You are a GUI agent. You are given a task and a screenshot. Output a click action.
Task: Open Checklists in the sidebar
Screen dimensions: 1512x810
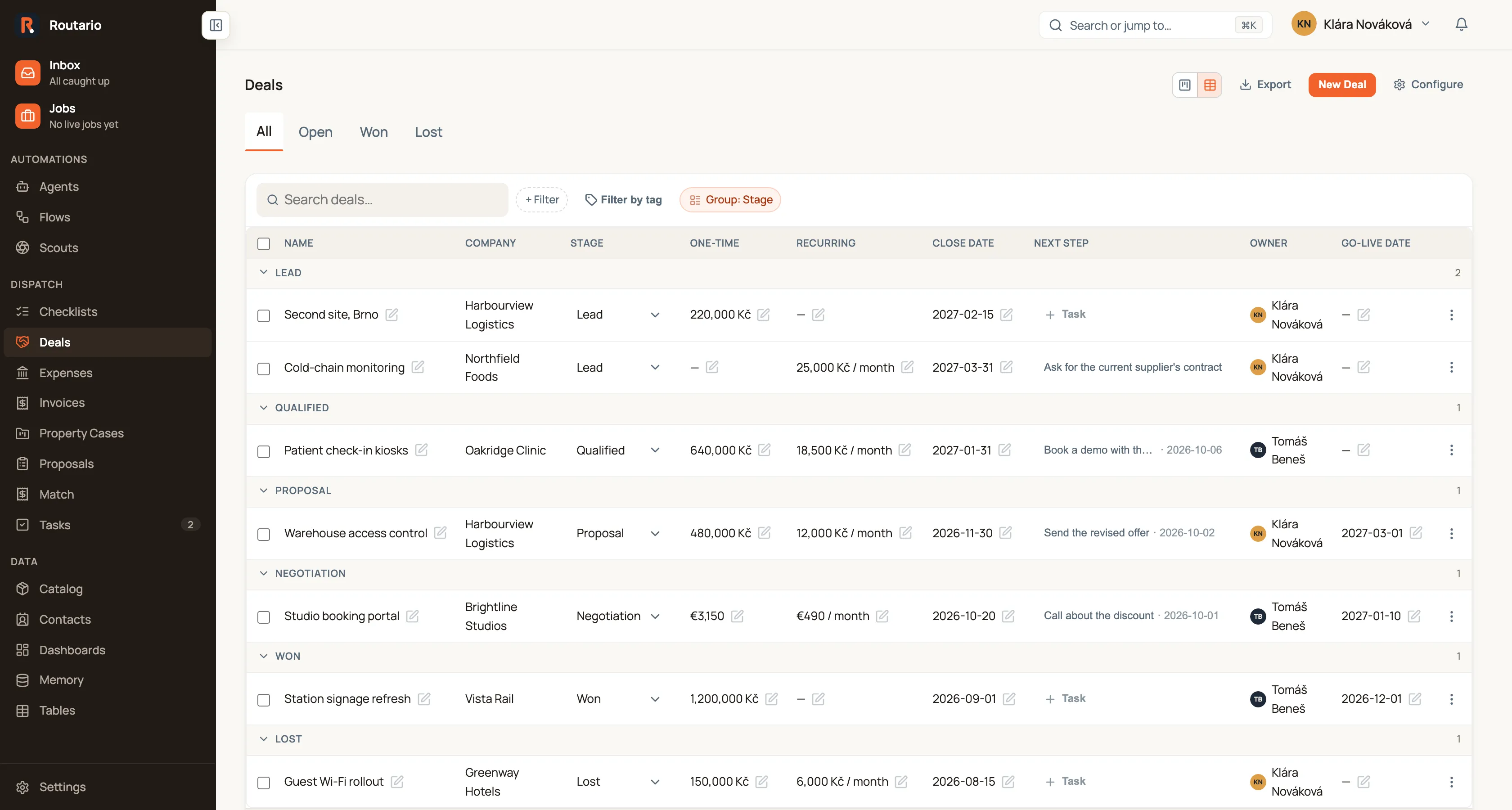tap(108, 312)
